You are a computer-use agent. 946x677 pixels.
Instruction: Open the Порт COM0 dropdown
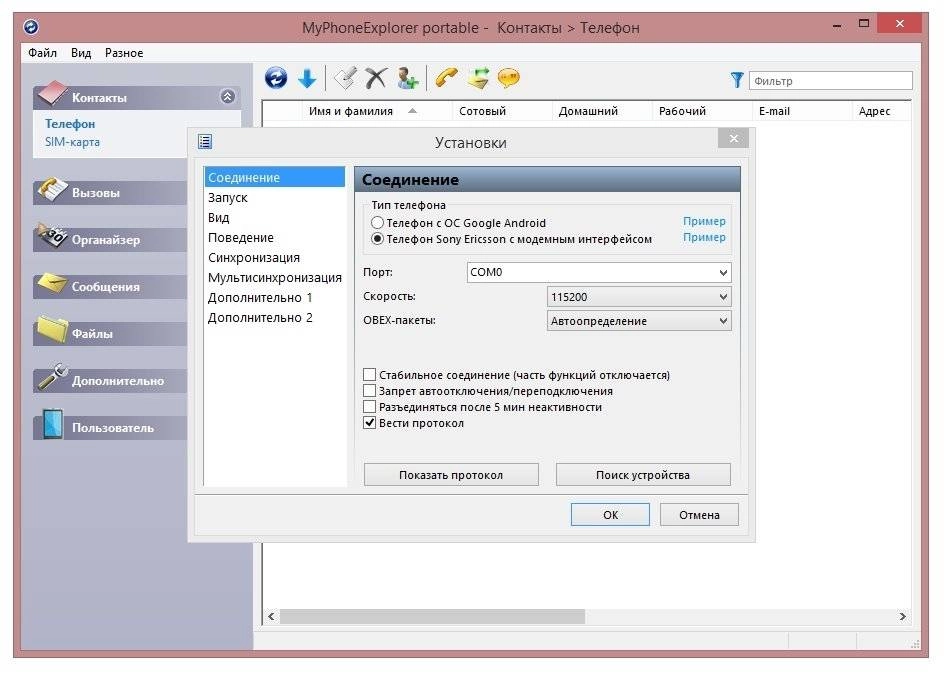[599, 272]
